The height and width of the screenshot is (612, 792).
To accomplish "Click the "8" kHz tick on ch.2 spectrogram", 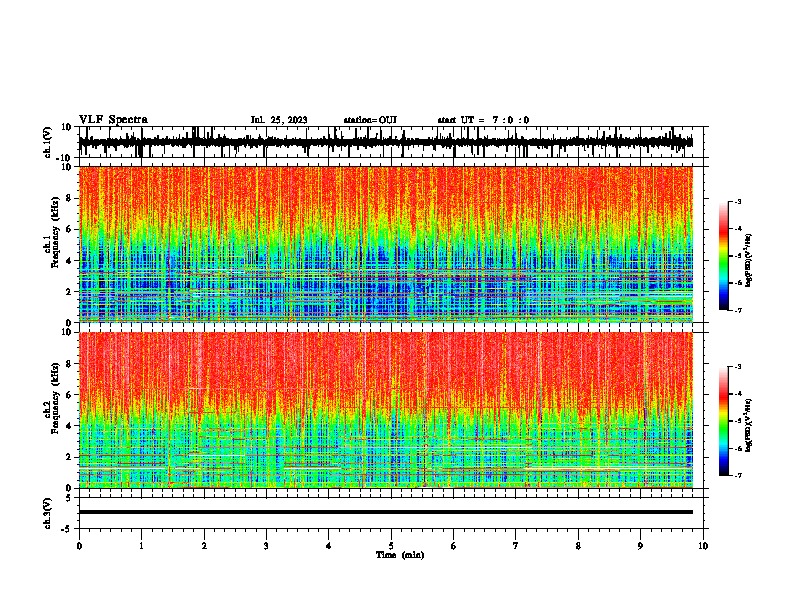I will (70, 364).
